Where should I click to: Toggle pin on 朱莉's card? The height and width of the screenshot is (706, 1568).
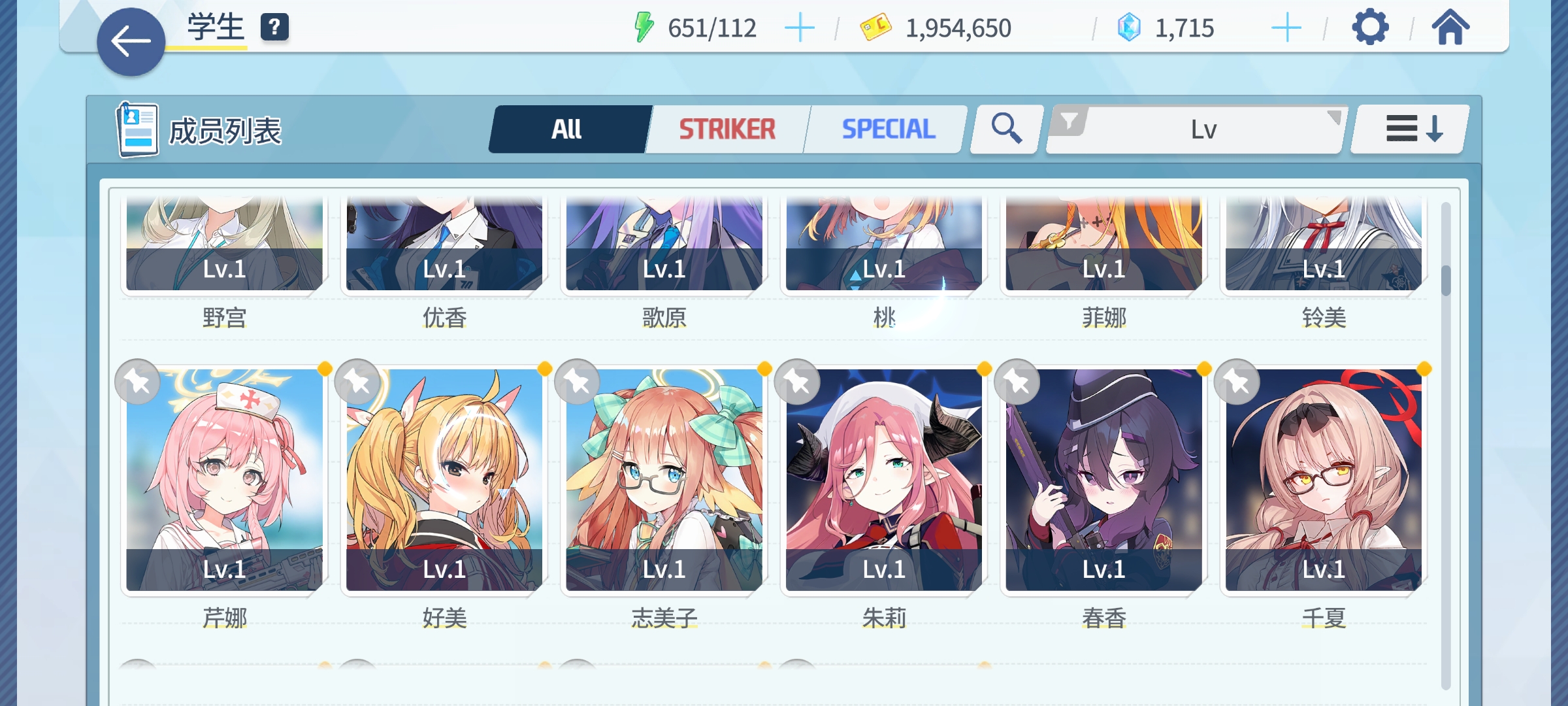click(797, 382)
